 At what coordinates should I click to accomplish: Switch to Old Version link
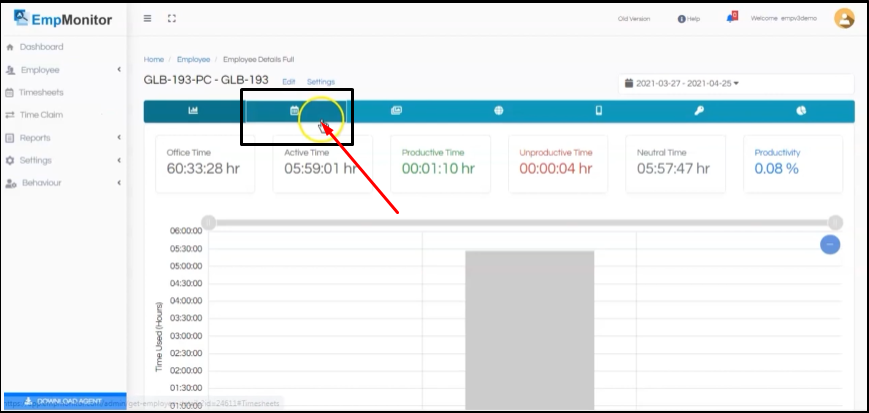click(x=634, y=19)
